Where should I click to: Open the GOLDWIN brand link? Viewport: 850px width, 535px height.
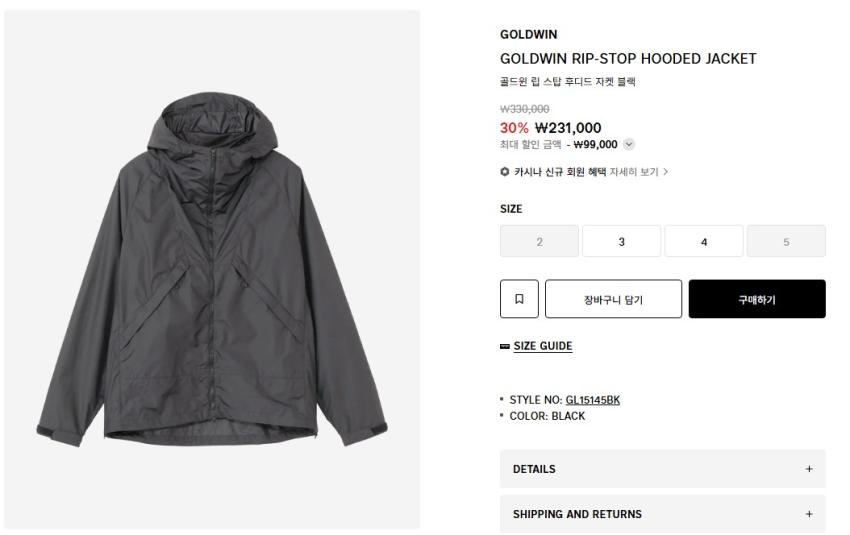[x=529, y=34]
